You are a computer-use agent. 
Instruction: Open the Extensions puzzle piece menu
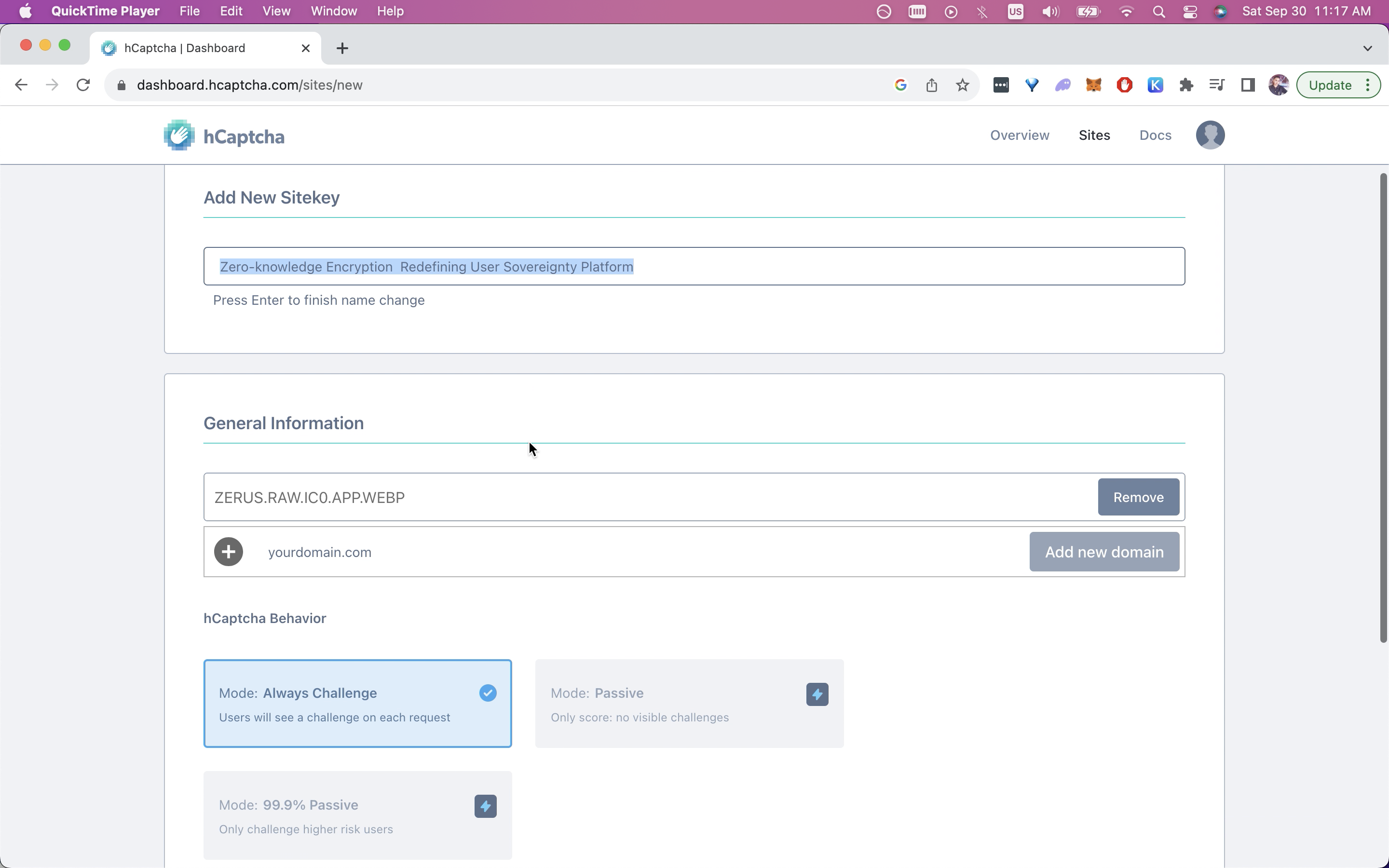pyautogui.click(x=1186, y=85)
